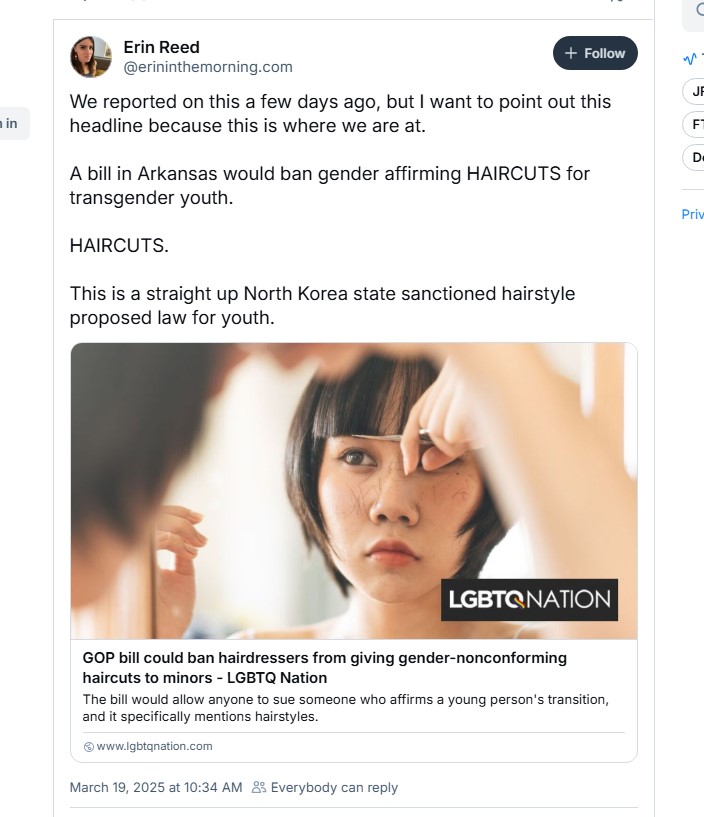Click the www.lgbtqnation.com domain text
The width and height of the screenshot is (704, 817).
154,746
